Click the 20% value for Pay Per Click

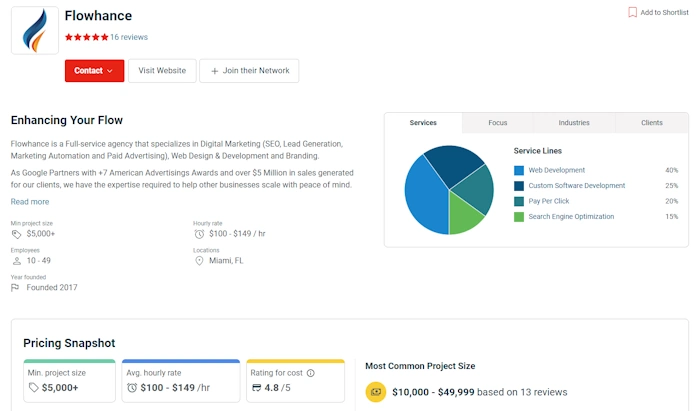671,201
